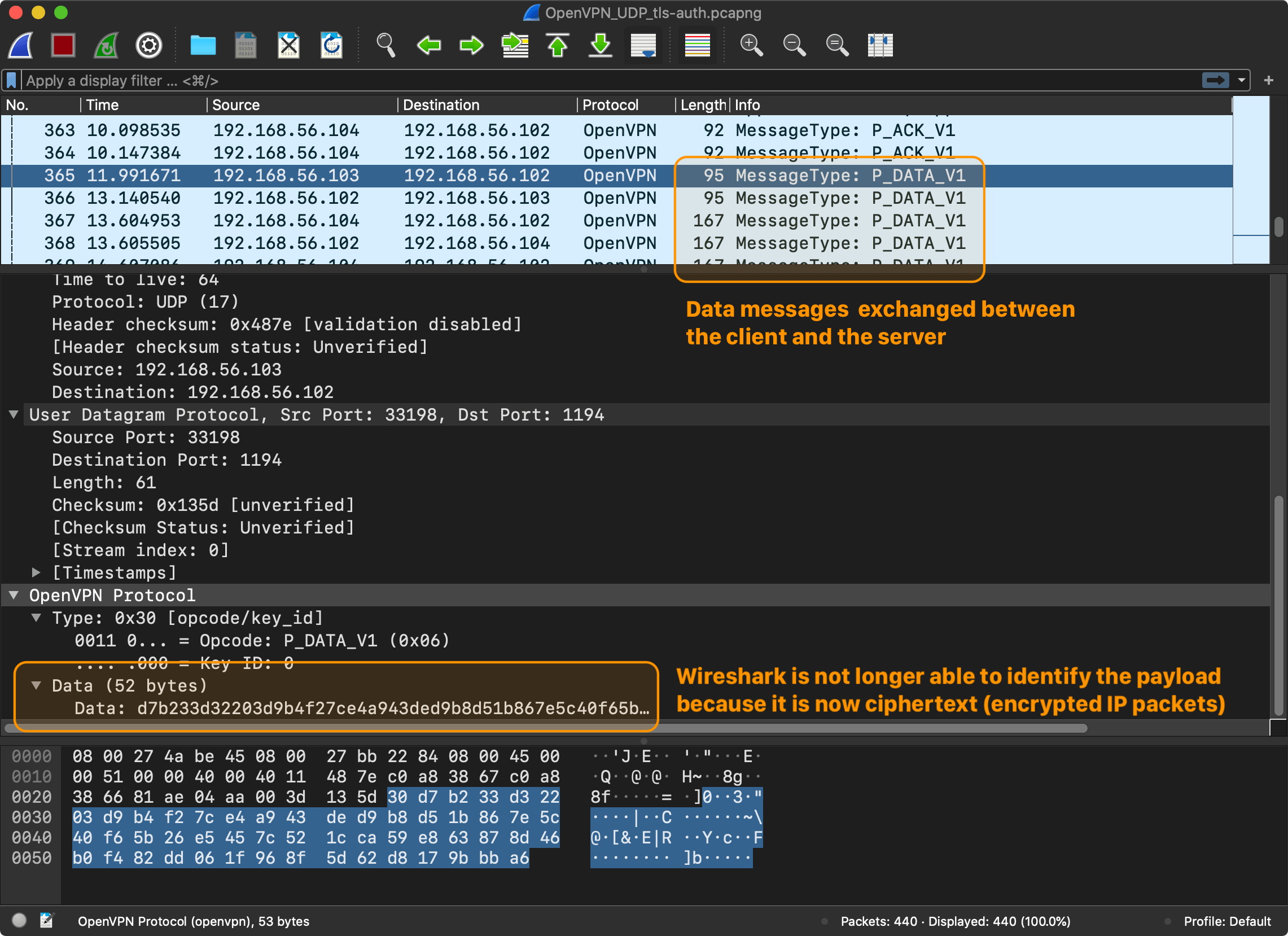Zoom out on packet text
Viewport: 1288px width, 936px height.
[x=794, y=45]
